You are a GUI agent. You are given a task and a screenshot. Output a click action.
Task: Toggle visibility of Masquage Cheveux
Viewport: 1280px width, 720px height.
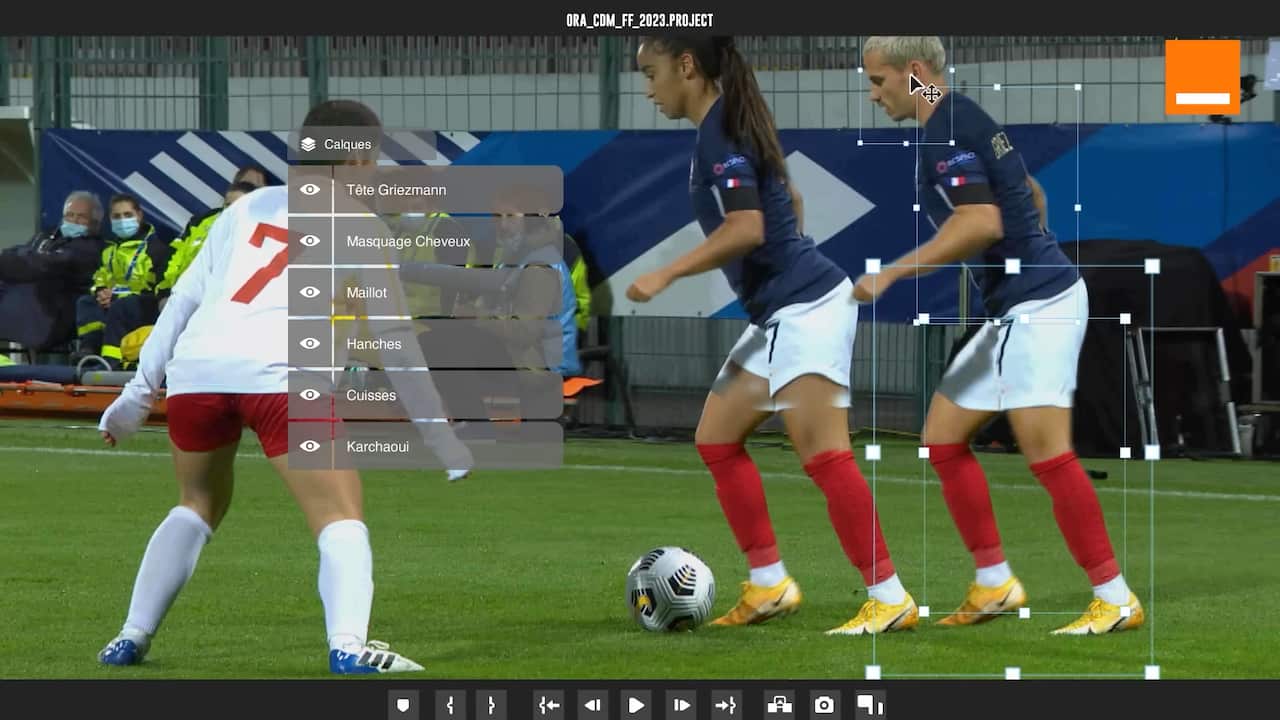pos(311,241)
